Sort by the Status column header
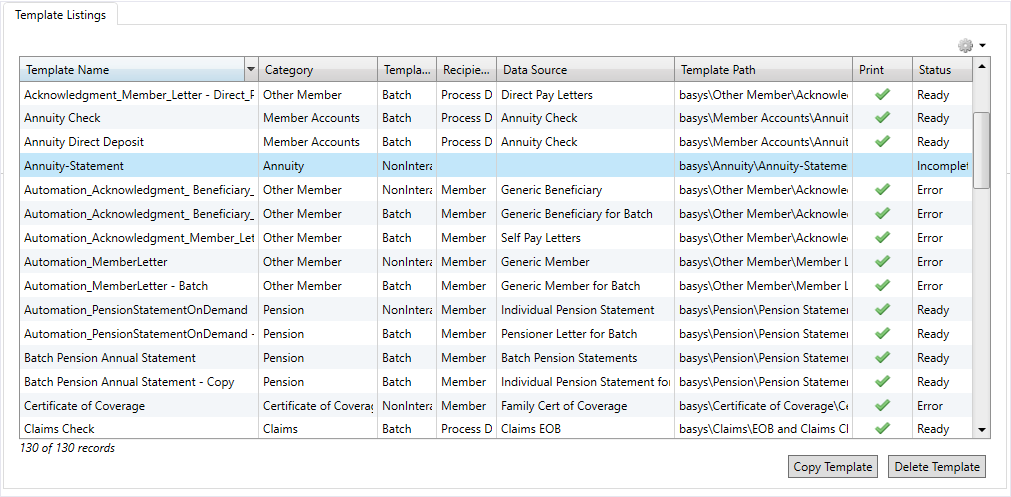 pos(940,70)
